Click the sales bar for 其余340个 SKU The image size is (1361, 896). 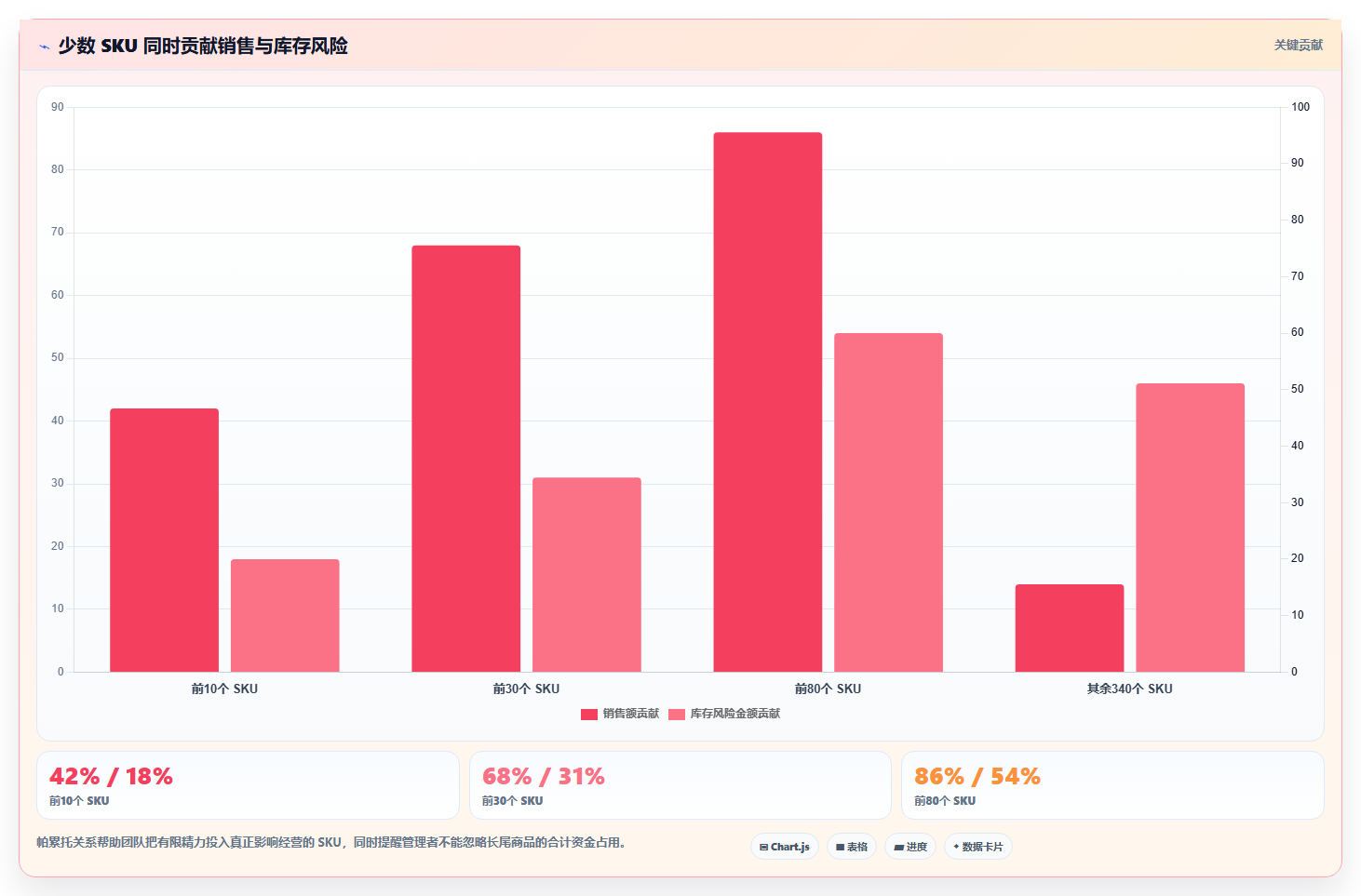click(1070, 628)
